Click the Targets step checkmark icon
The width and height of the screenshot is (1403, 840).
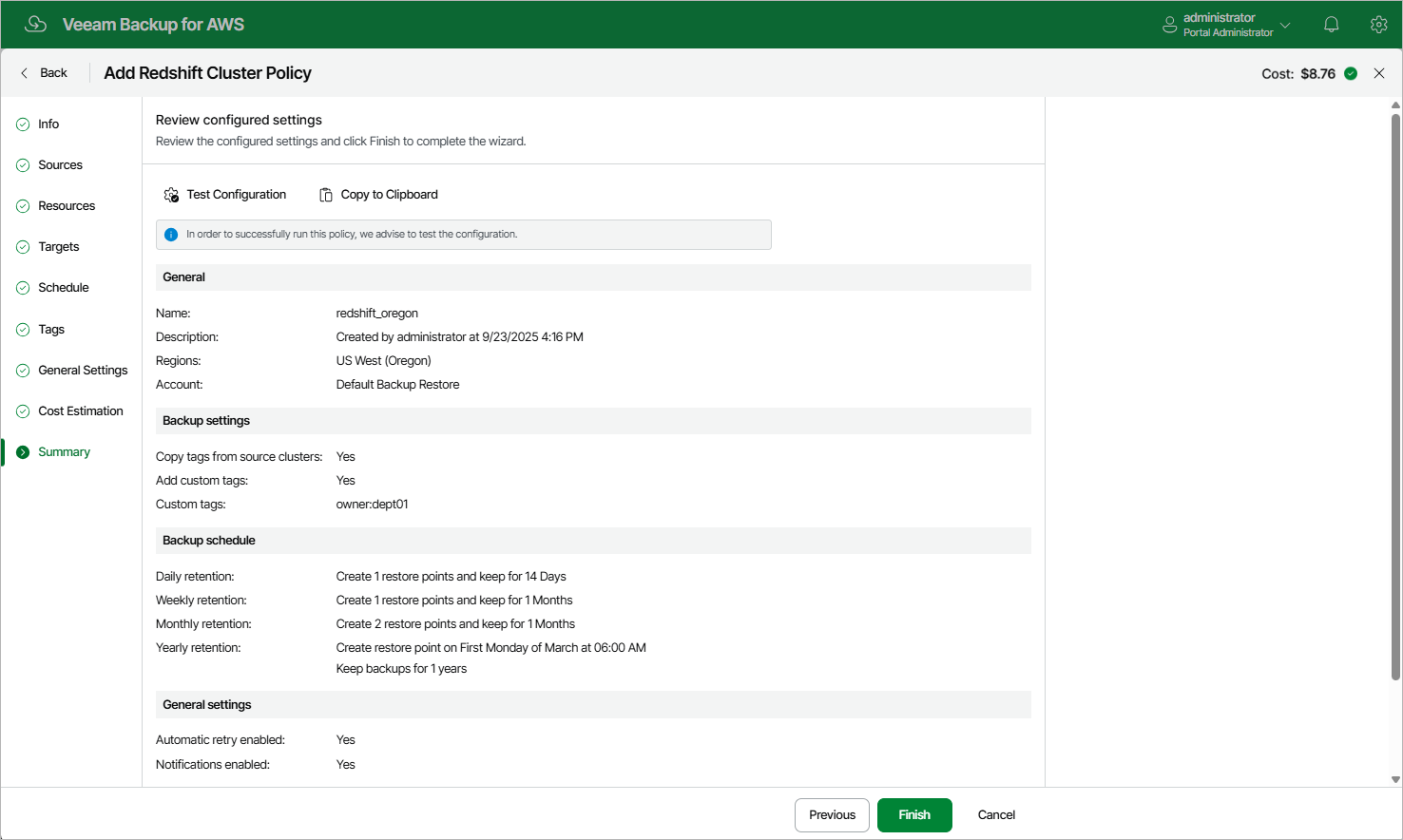click(x=23, y=247)
